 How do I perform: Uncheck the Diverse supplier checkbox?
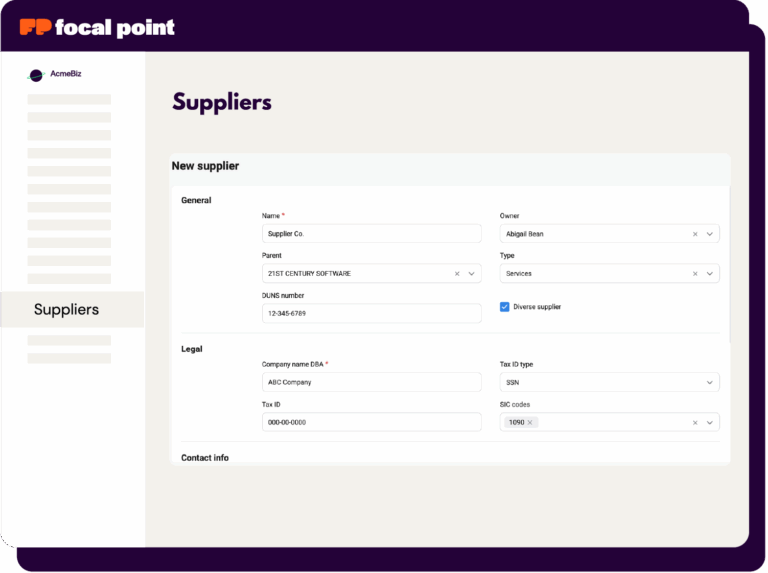(505, 307)
